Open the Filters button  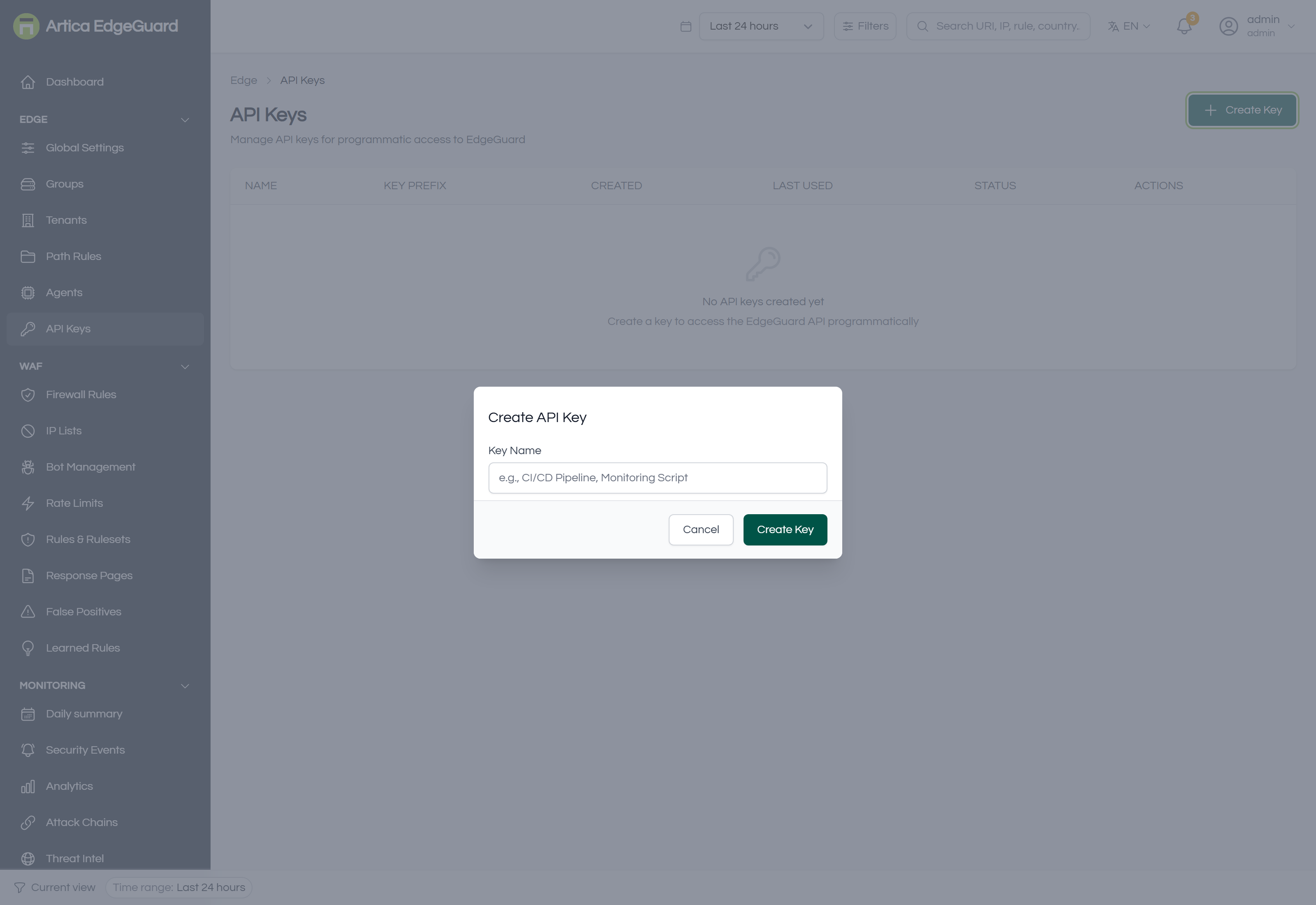click(x=865, y=26)
